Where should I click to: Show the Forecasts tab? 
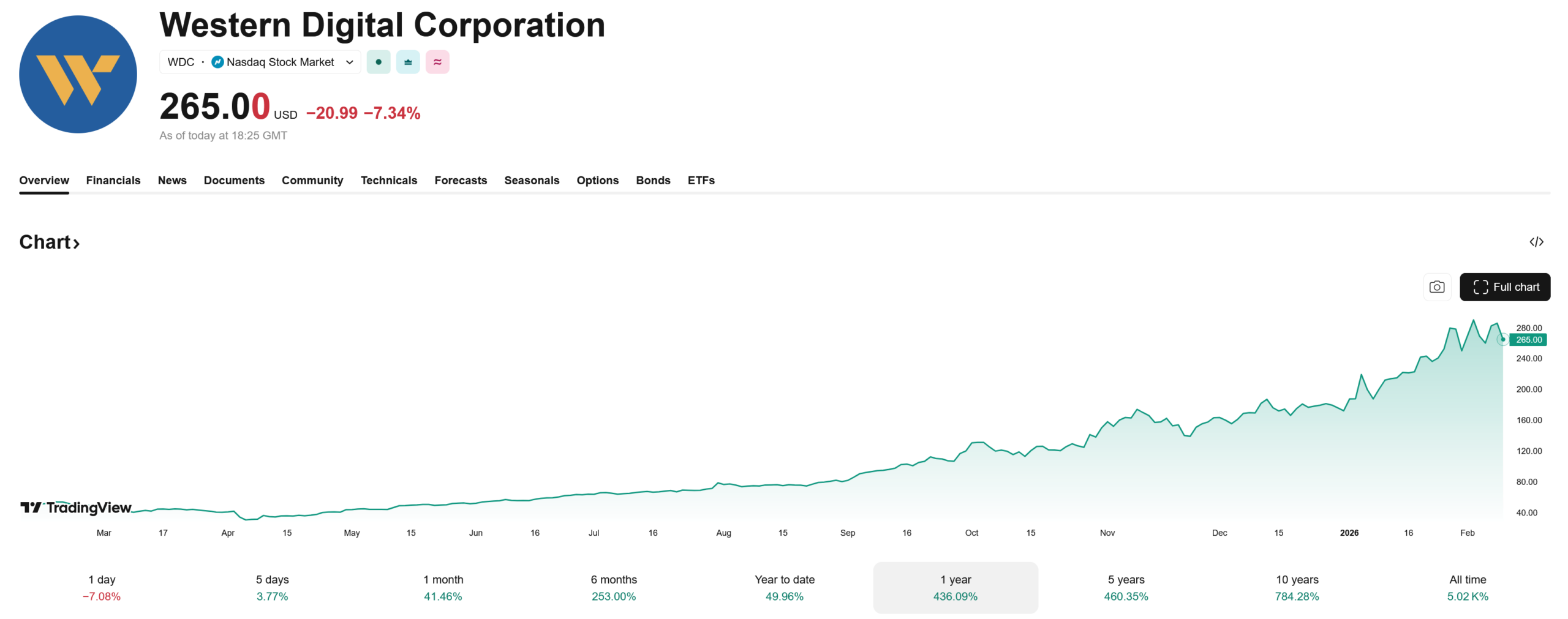[461, 180]
